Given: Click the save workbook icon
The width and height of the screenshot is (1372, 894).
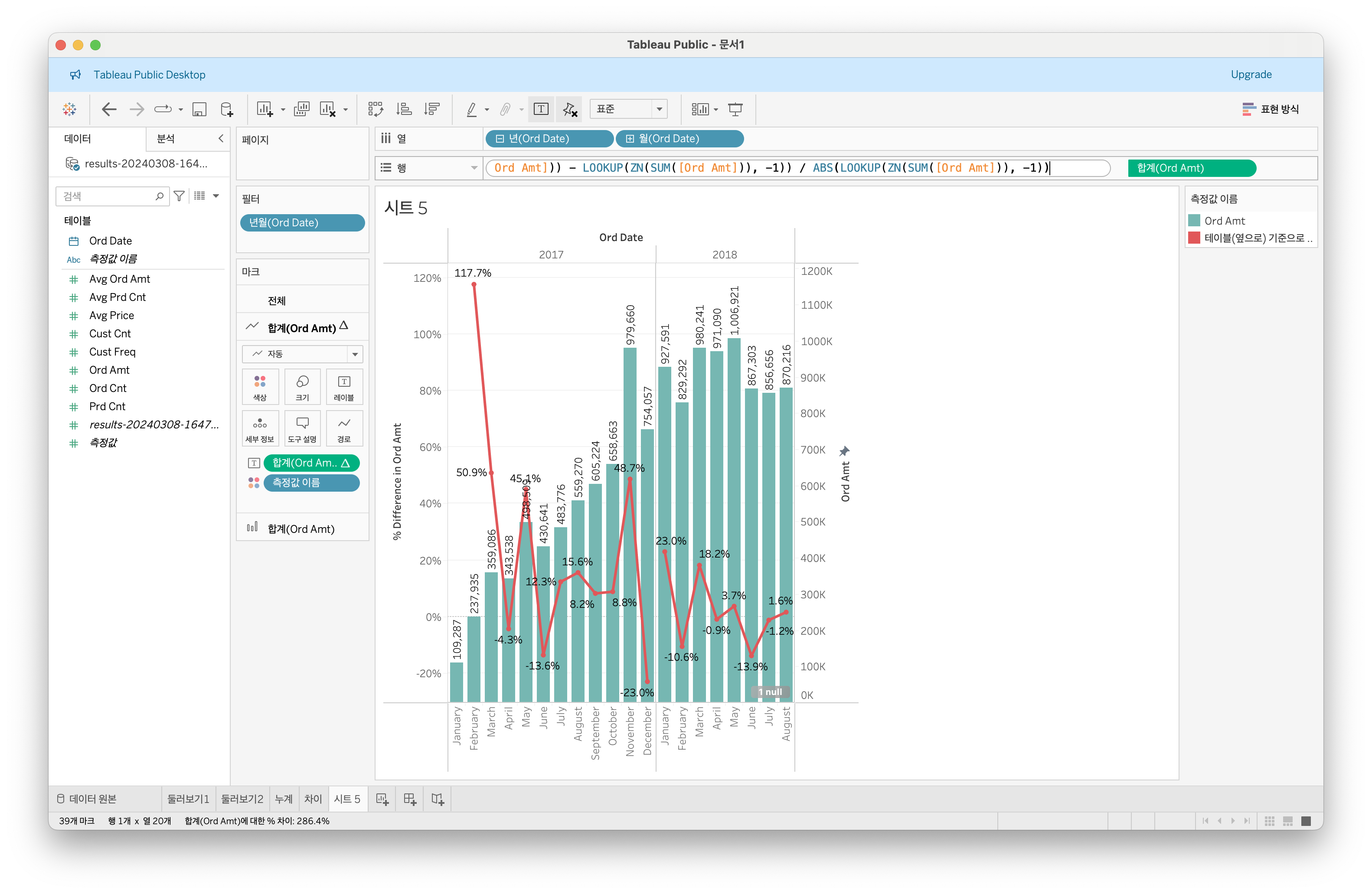Looking at the screenshot, I should click(199, 109).
